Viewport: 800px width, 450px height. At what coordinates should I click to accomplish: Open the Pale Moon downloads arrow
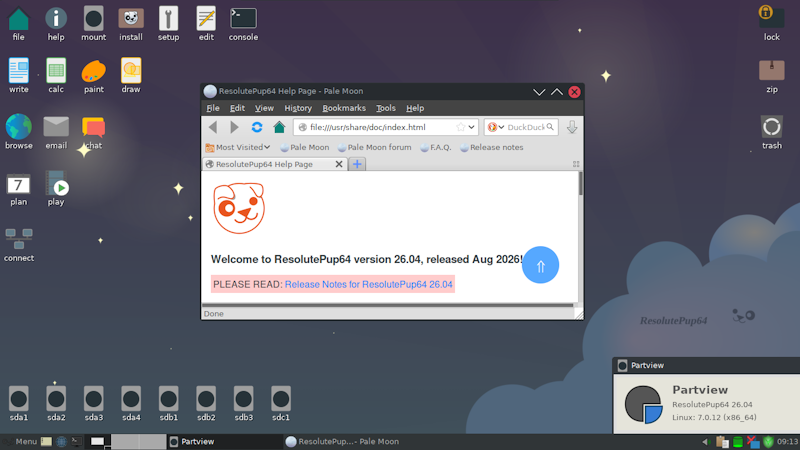tap(572, 127)
